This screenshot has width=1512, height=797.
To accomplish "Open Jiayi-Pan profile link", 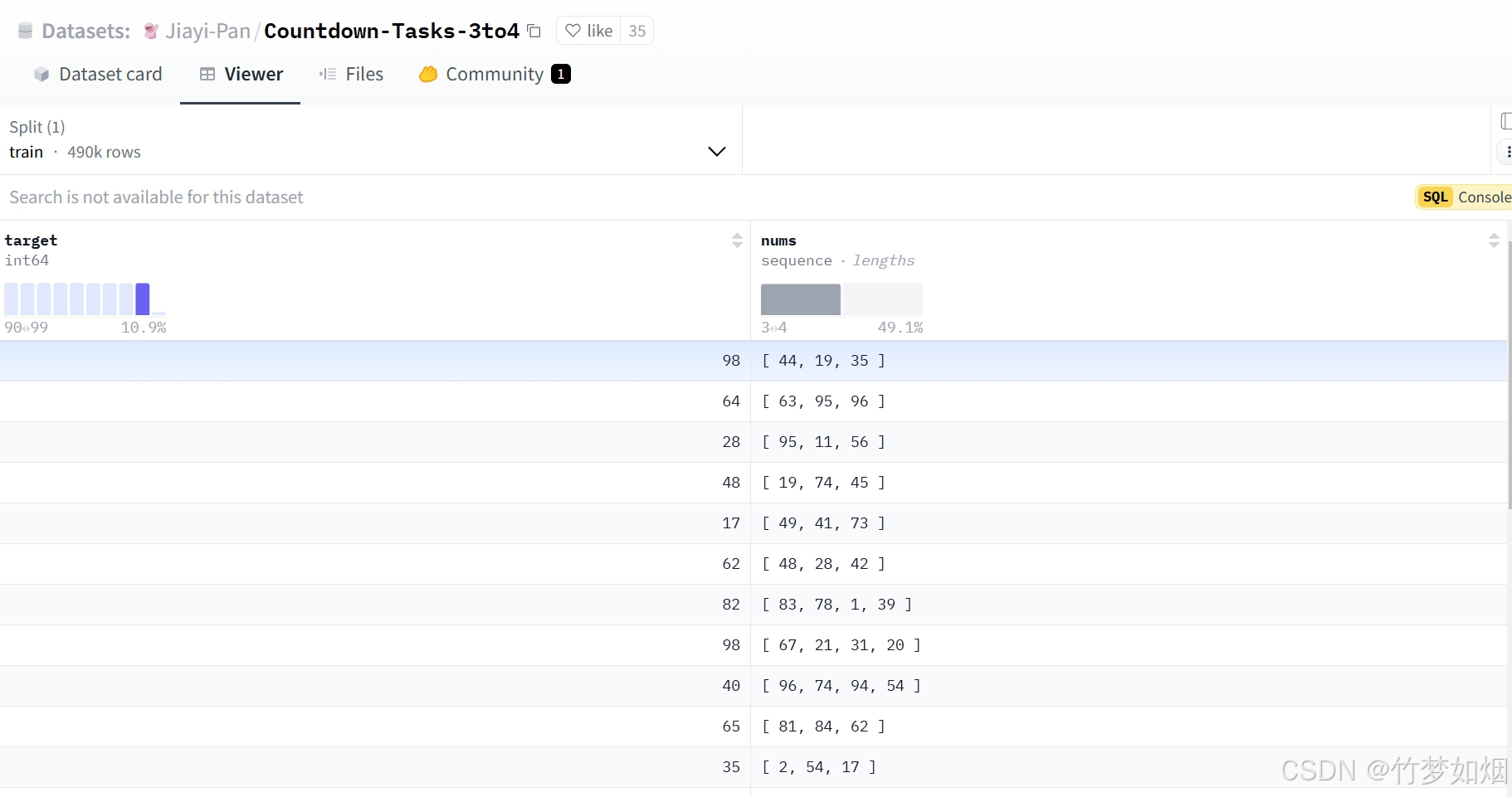I will 207,31.
